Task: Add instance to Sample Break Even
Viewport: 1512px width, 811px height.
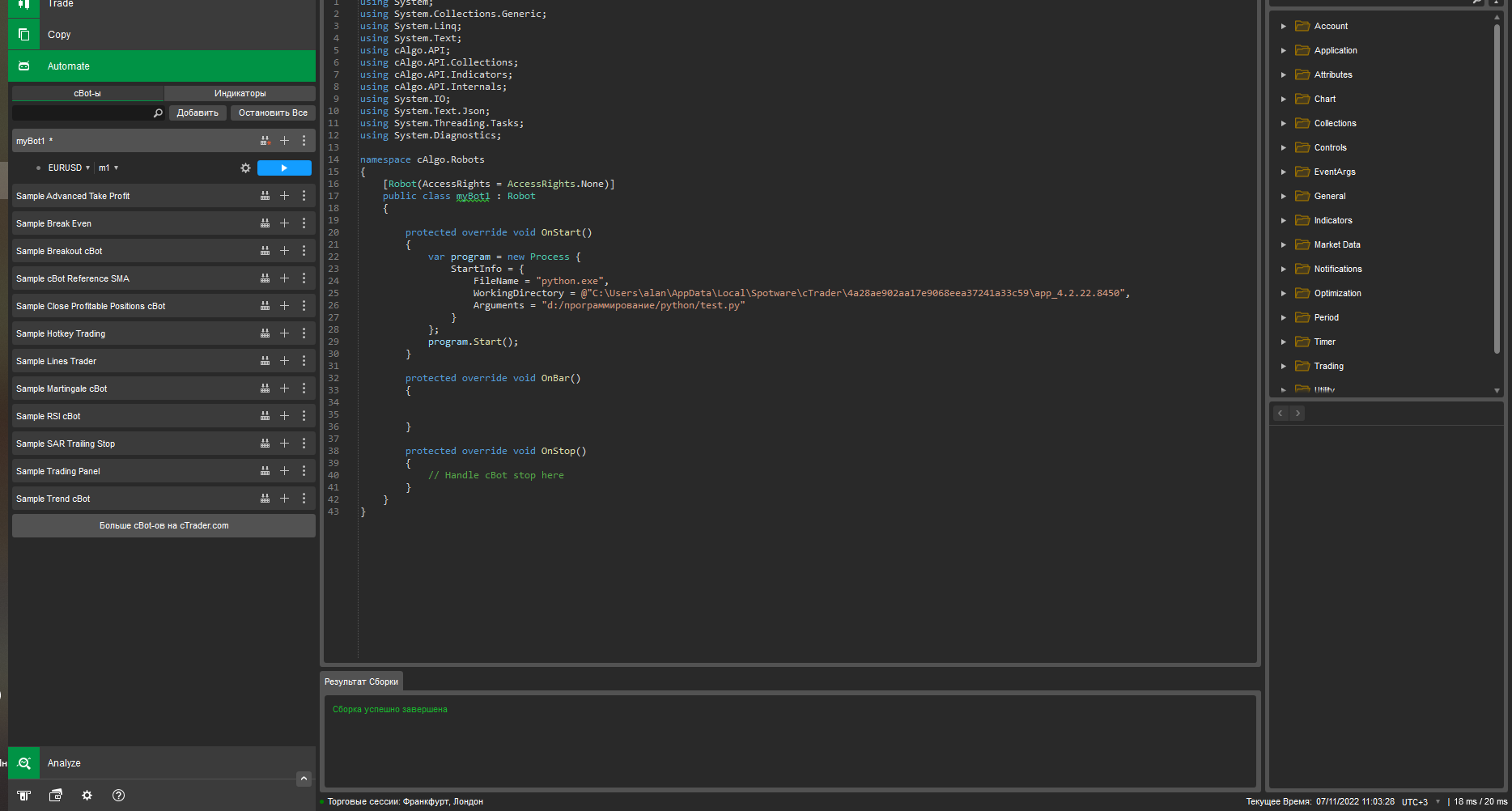Action: click(x=284, y=223)
